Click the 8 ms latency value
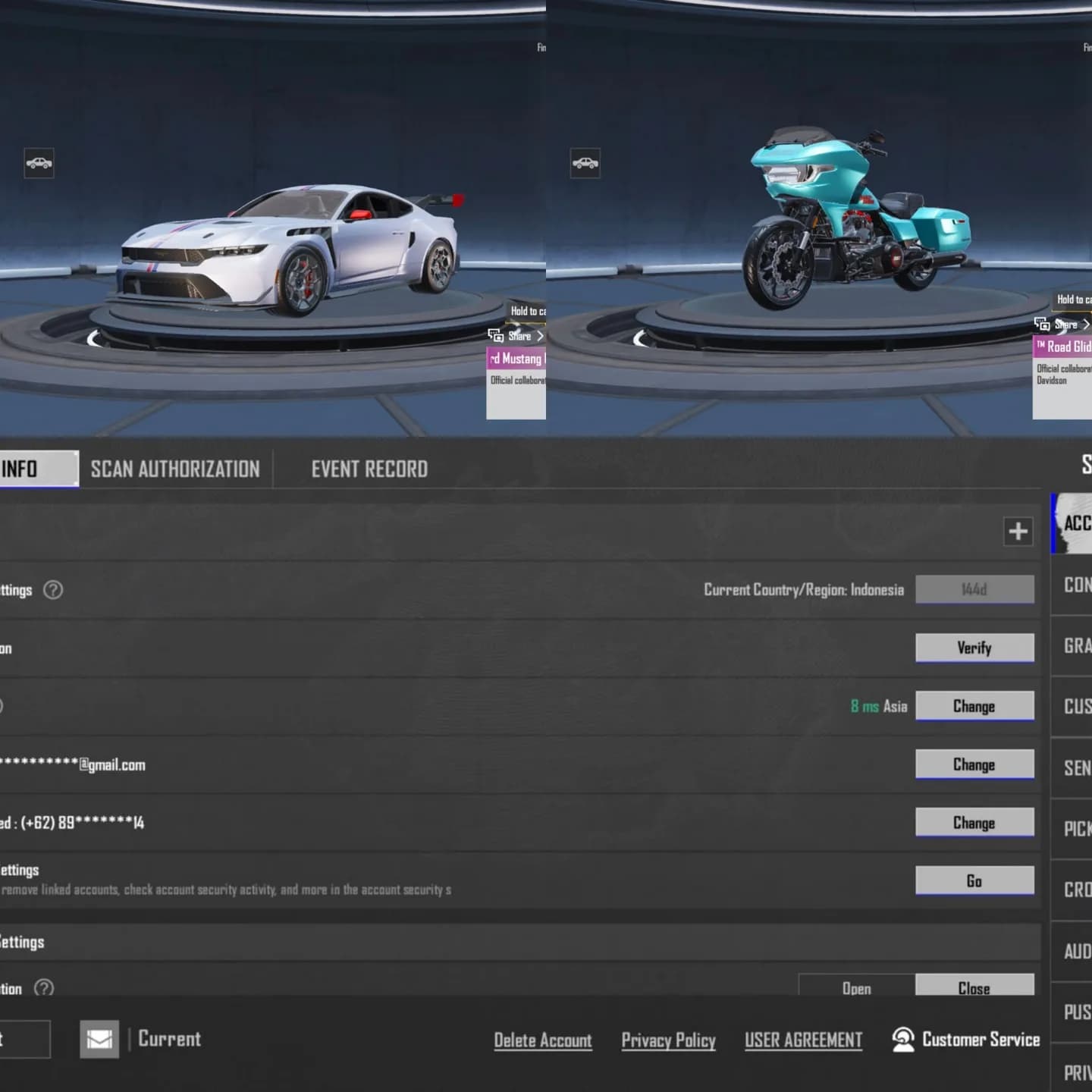 (x=864, y=706)
